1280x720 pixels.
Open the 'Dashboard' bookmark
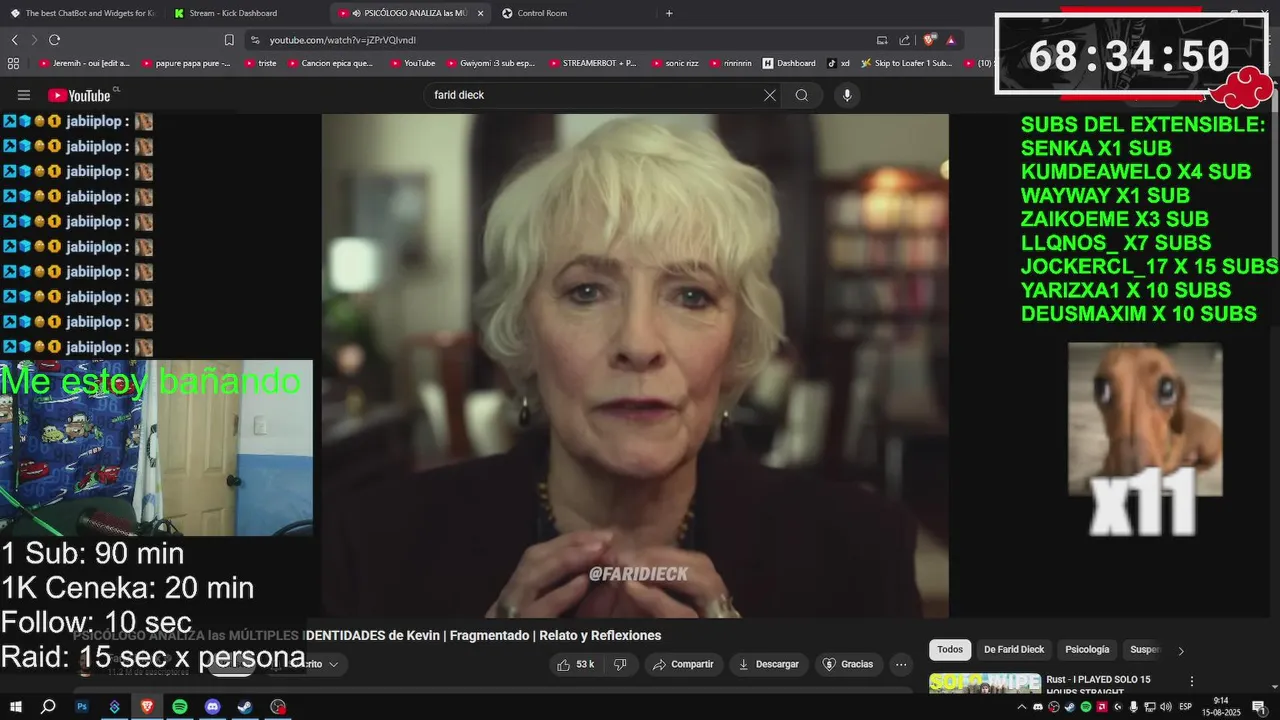click(x=789, y=63)
